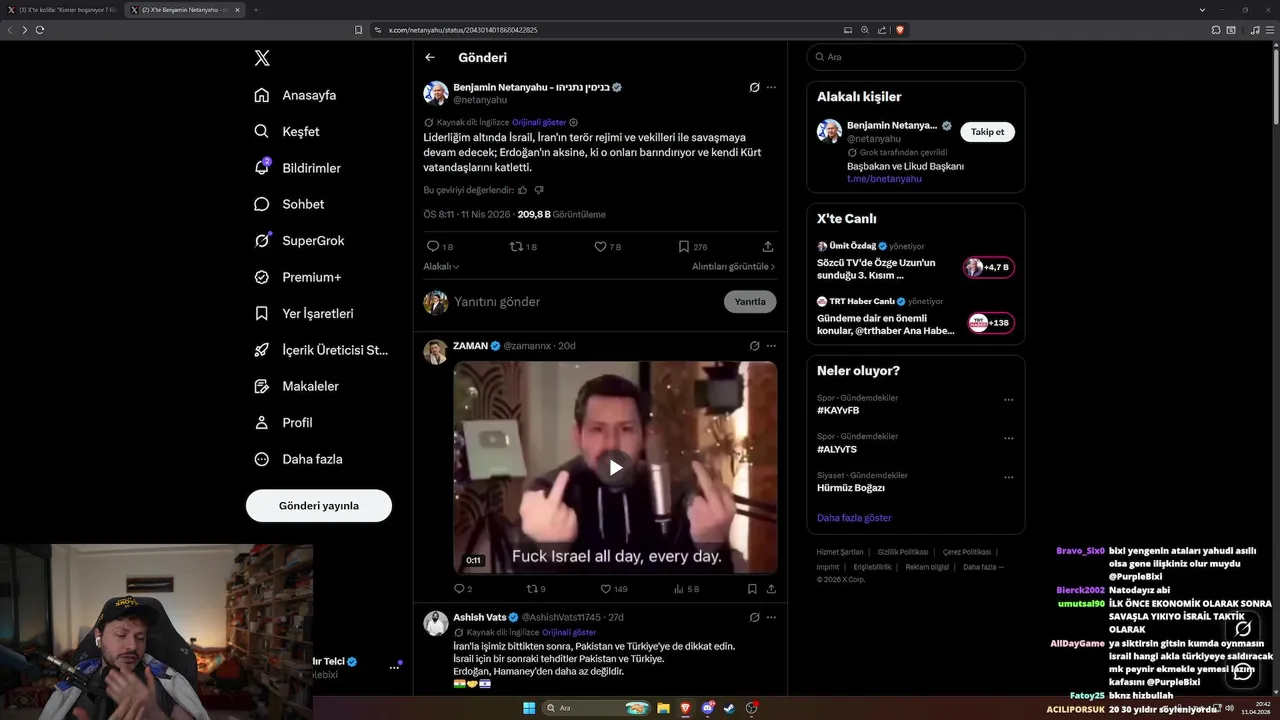1280x720 pixels.
Task: Click the Yanıtla button
Action: pyautogui.click(x=750, y=302)
